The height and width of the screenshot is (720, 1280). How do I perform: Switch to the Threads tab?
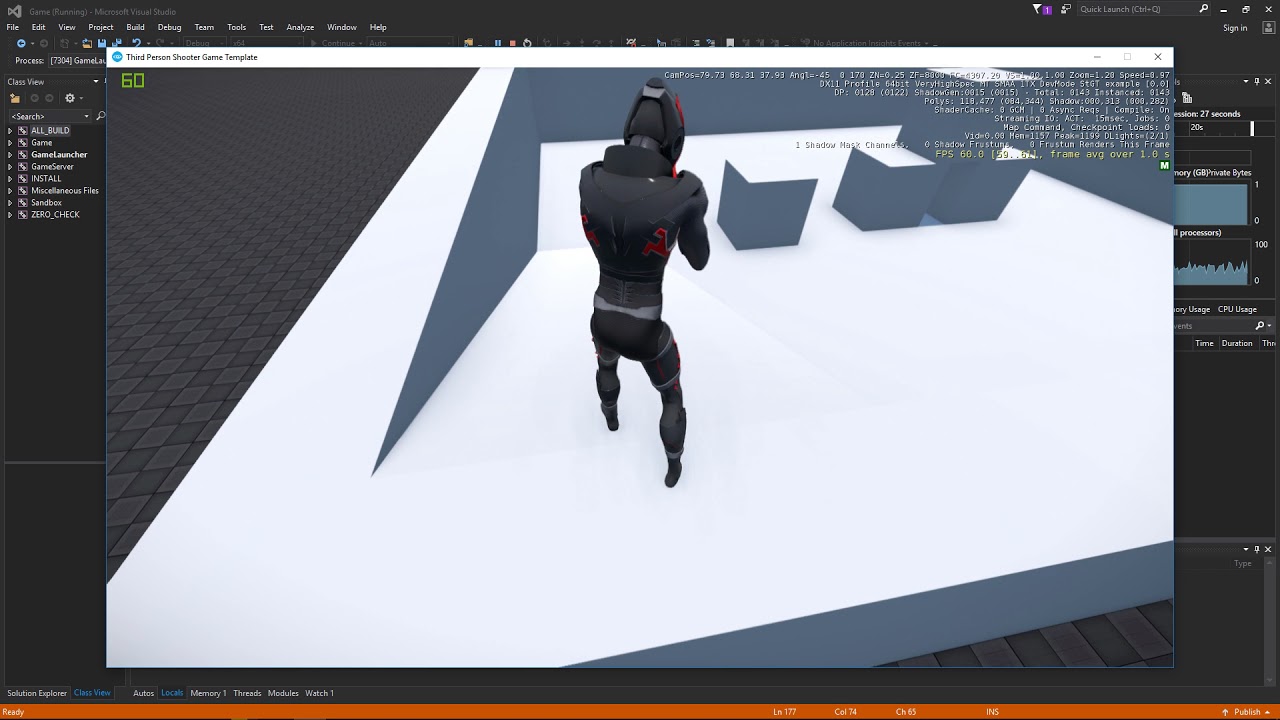(x=247, y=693)
